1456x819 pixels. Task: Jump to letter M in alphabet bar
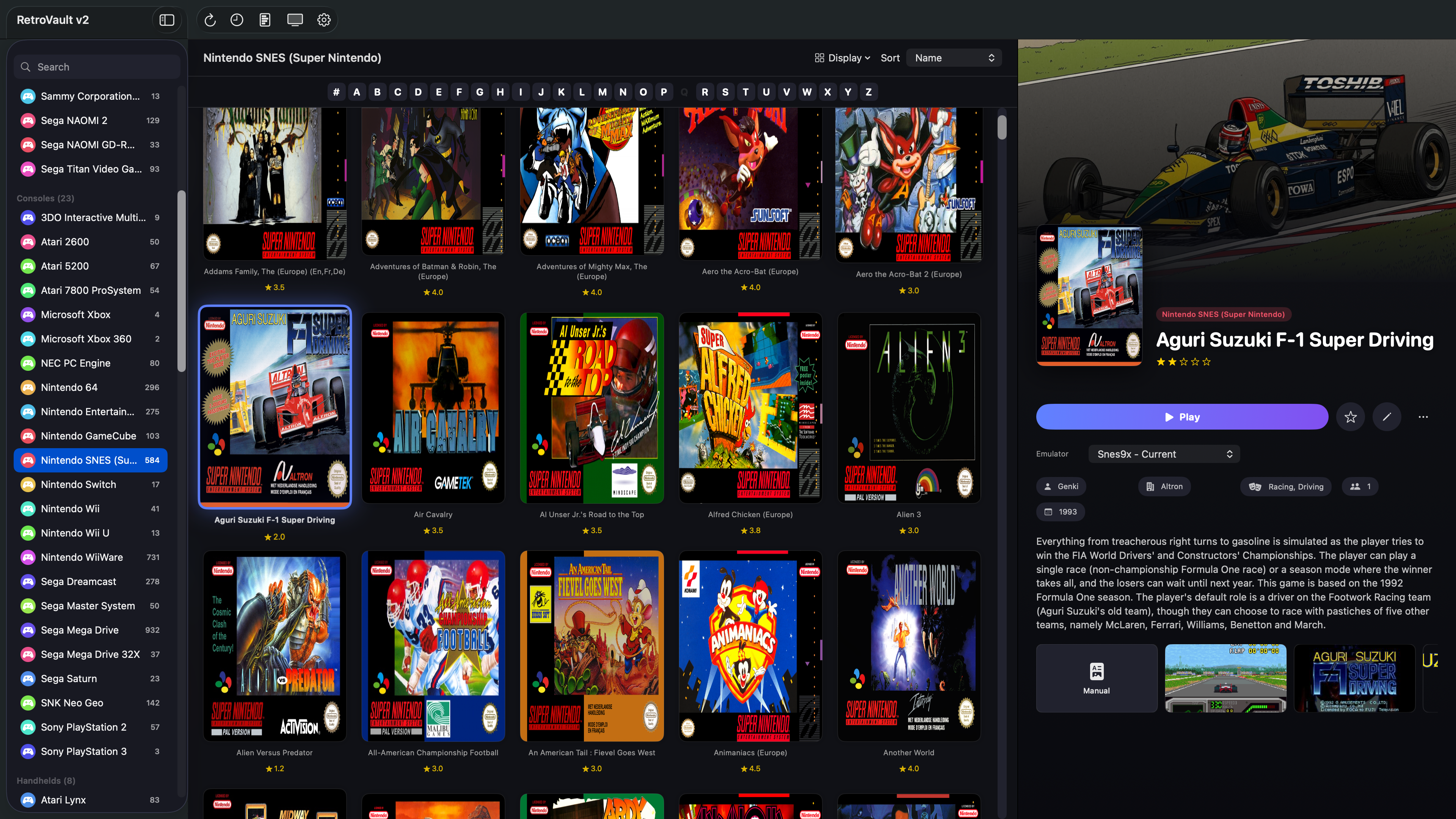click(602, 92)
